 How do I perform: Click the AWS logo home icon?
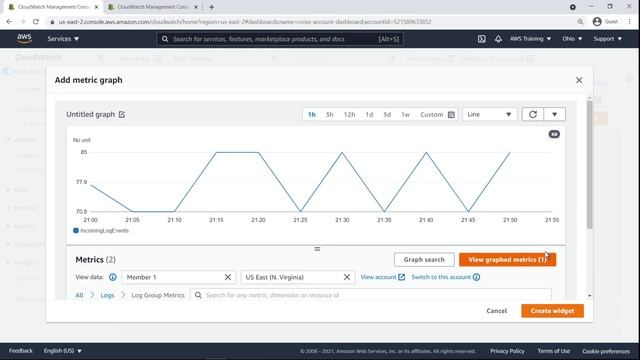tap(24, 39)
